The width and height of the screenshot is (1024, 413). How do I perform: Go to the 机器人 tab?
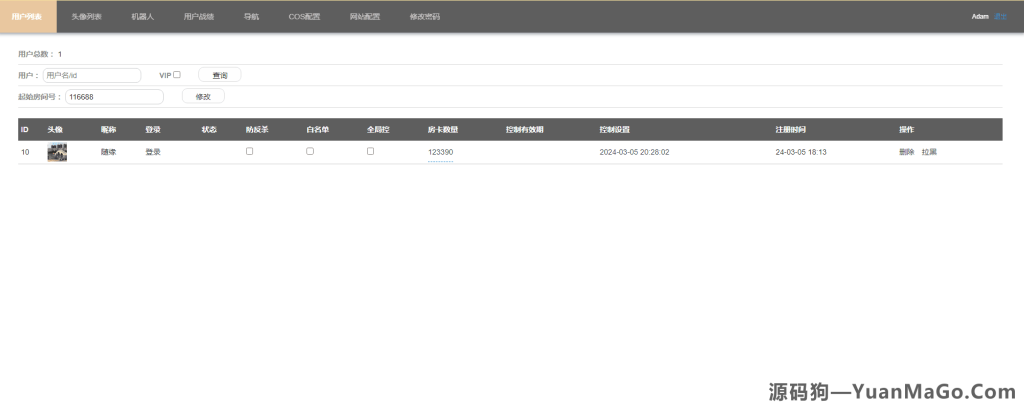[x=143, y=17]
